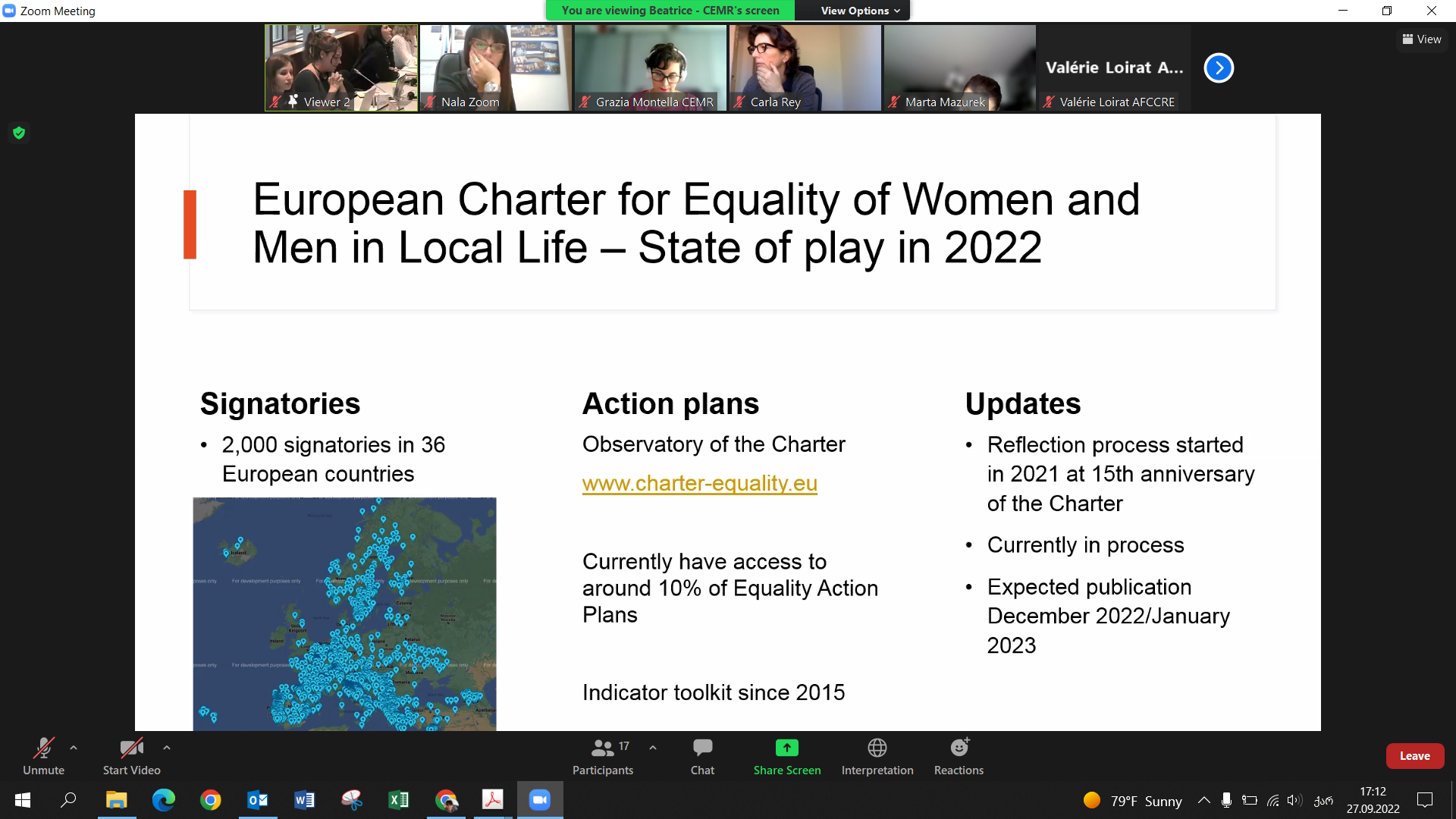Click the green encryption shield icon
1456x819 pixels.
tap(19, 133)
